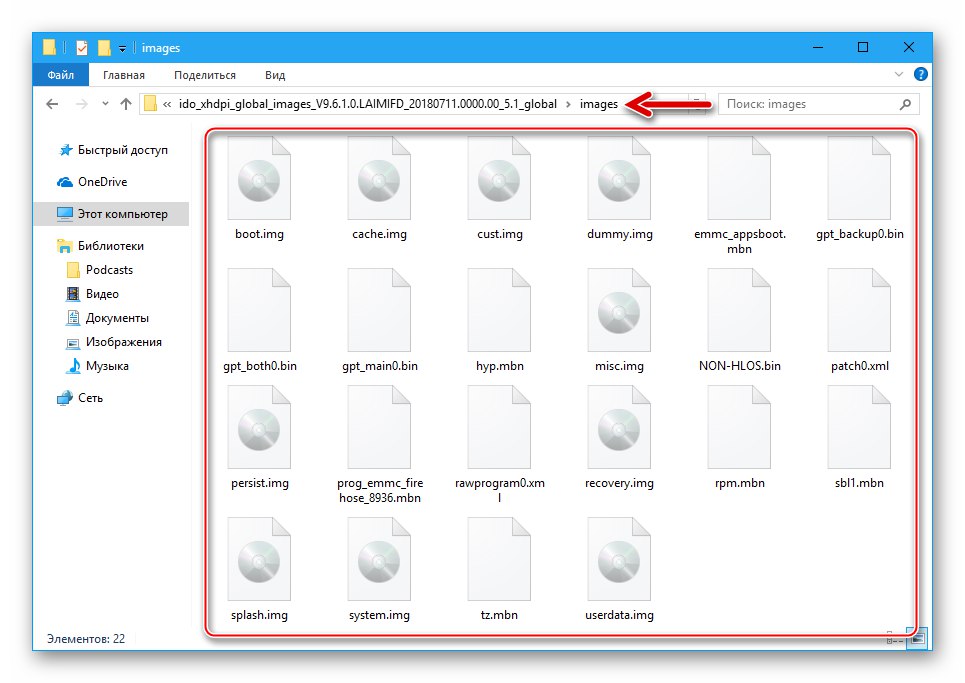This screenshot has width=965, height=683.
Task: Select the patch0.xml file icon
Action: click(x=859, y=310)
